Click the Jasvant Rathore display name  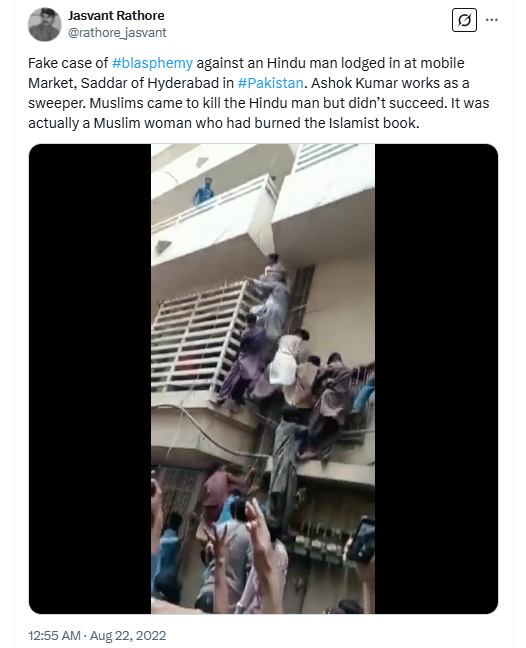(x=116, y=16)
